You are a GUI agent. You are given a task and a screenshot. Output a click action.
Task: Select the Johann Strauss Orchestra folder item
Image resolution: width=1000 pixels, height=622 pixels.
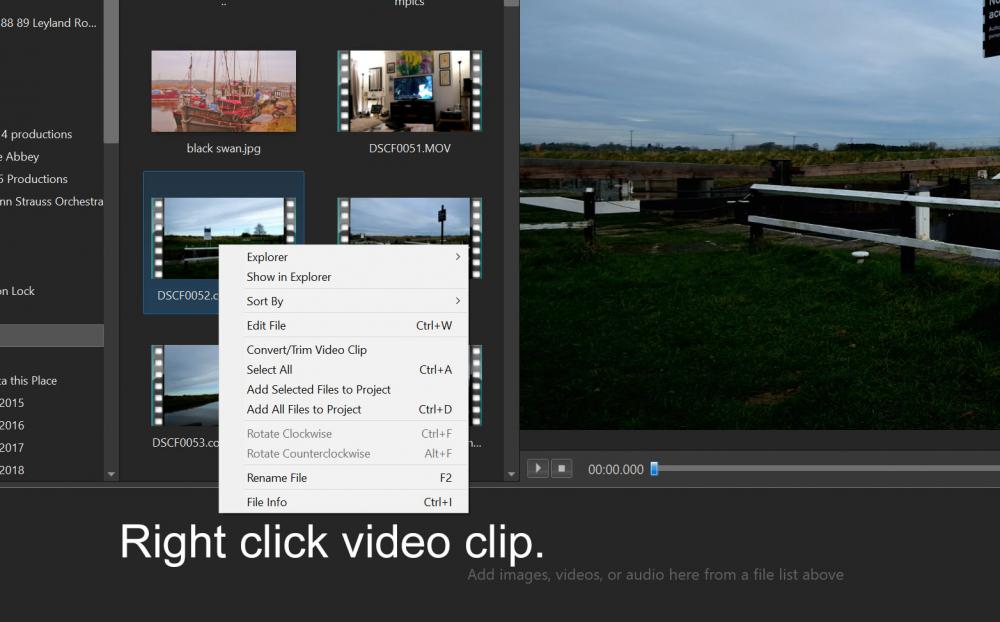(50, 202)
